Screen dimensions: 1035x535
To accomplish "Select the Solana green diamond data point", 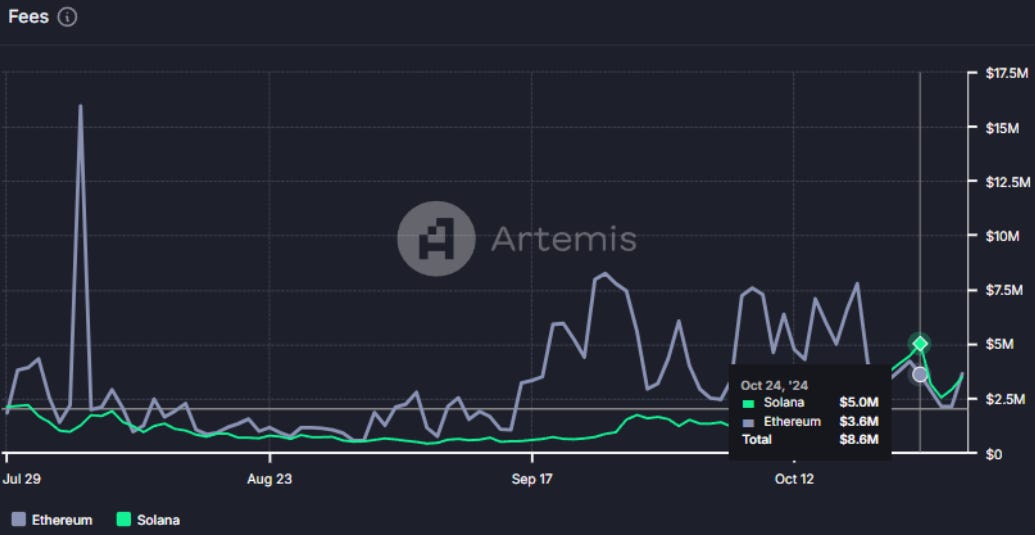I will click(x=919, y=343).
